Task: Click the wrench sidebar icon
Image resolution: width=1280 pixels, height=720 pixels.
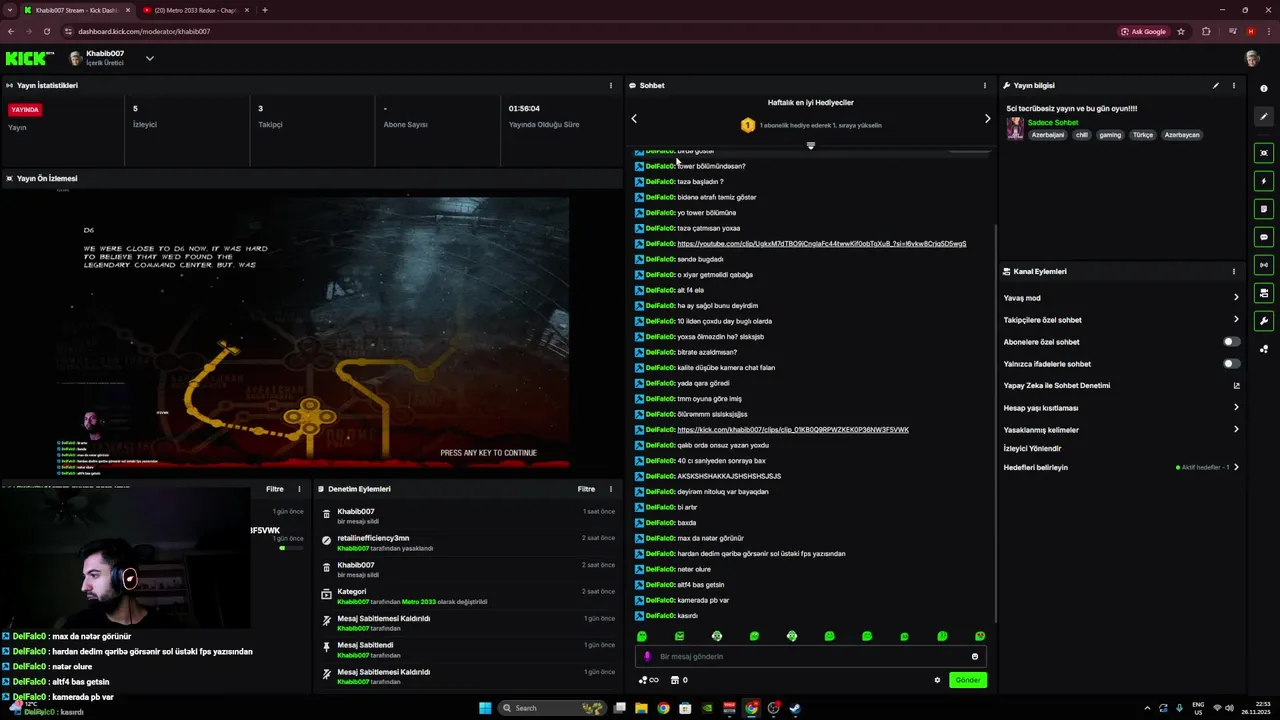Action: tap(1264, 321)
